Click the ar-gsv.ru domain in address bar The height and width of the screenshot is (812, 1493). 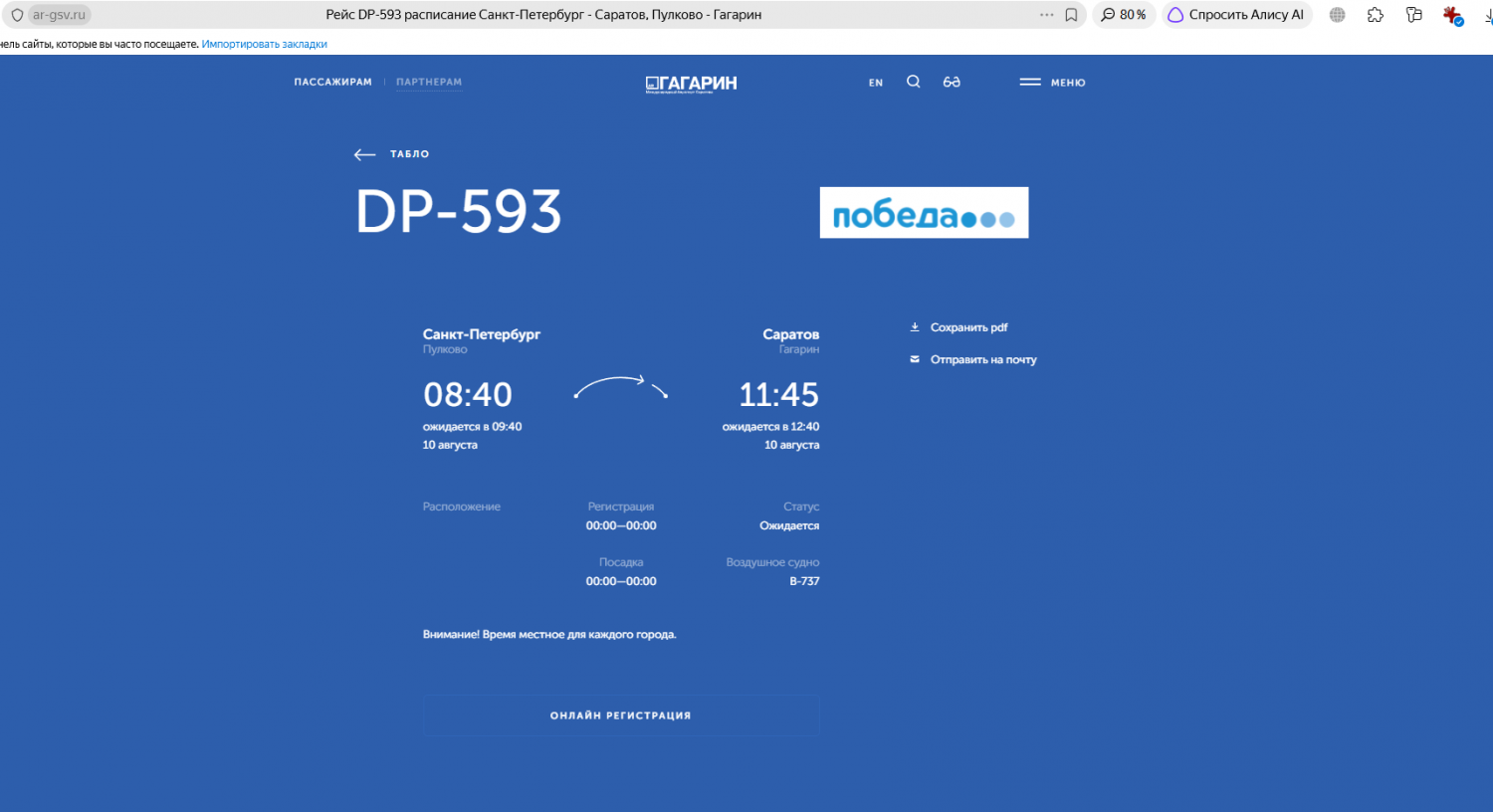[59, 15]
